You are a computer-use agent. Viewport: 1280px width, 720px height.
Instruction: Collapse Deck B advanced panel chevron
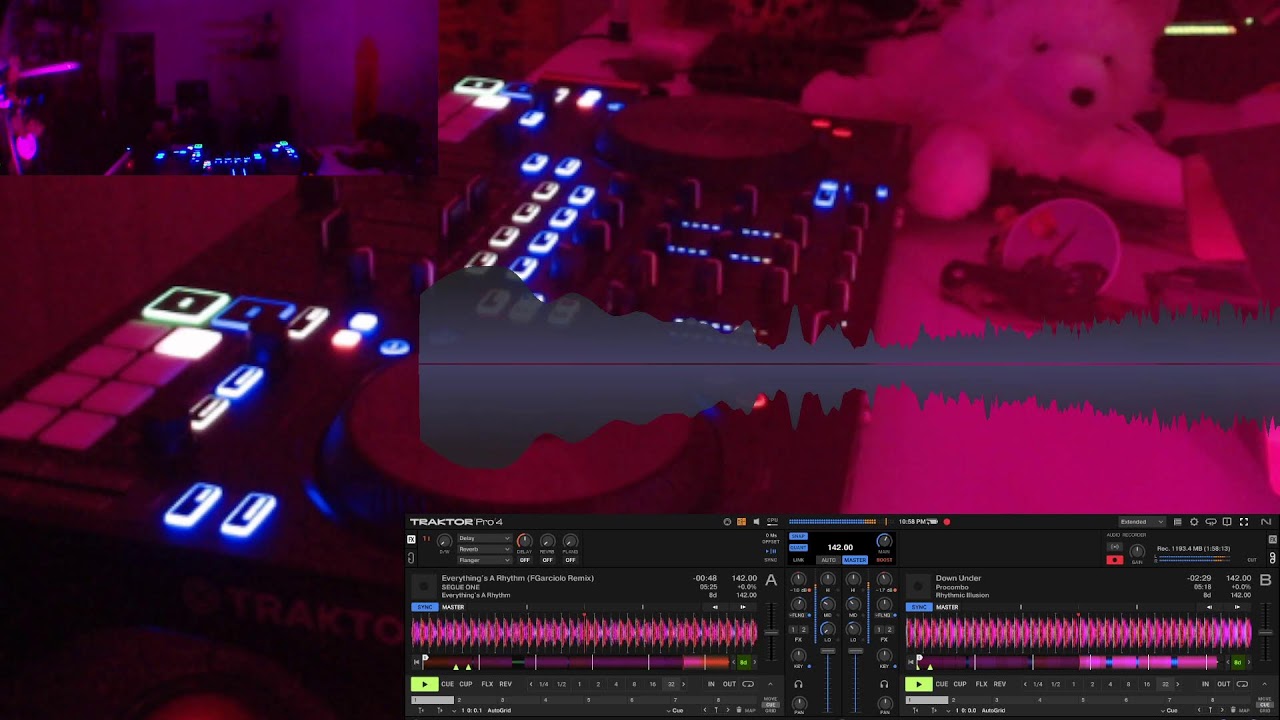(1264, 684)
